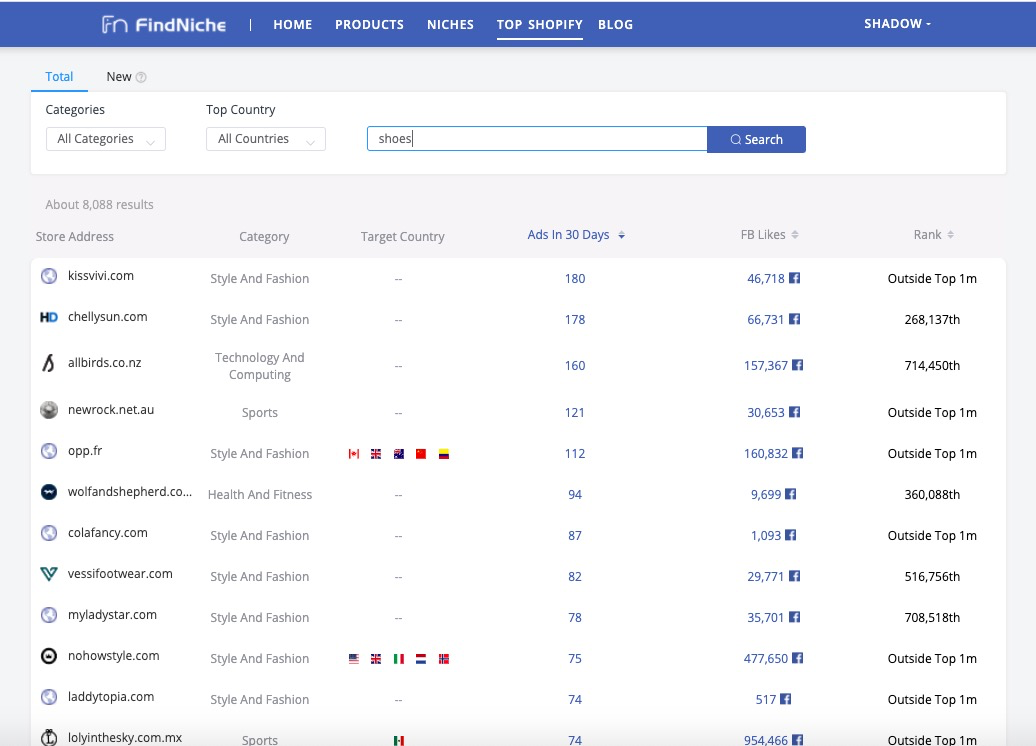Click the shoes search input field

click(536, 139)
